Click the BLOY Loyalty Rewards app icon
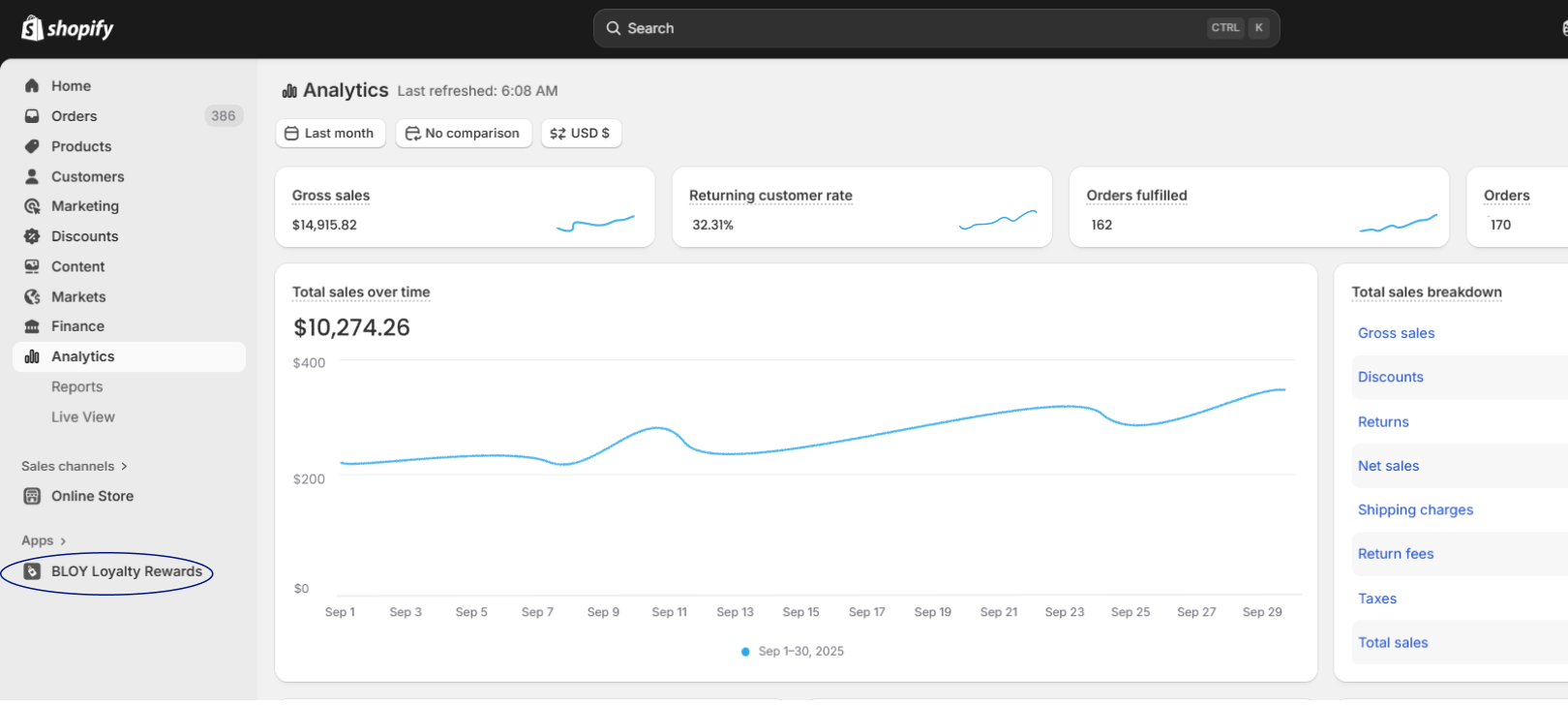This screenshot has width=1568, height=706. coord(32,571)
